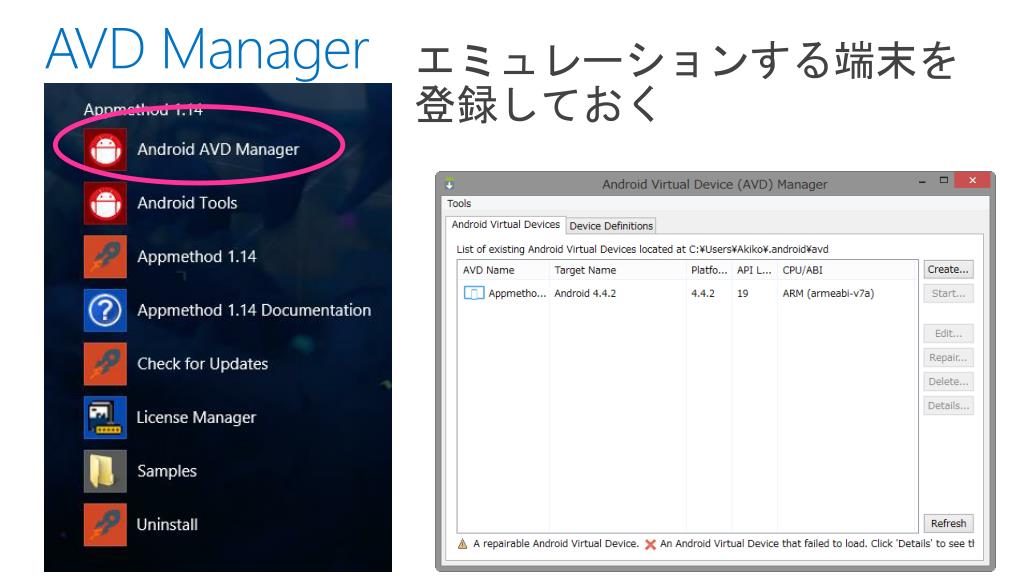Open the License Manager icon
The image size is (1024, 576).
pos(105,417)
